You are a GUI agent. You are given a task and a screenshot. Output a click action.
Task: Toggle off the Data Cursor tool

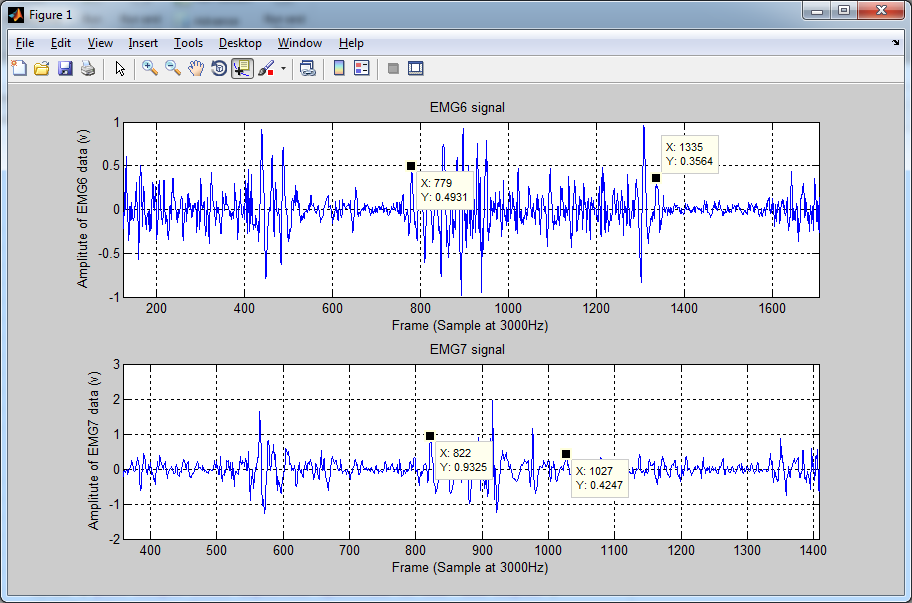tap(242, 68)
